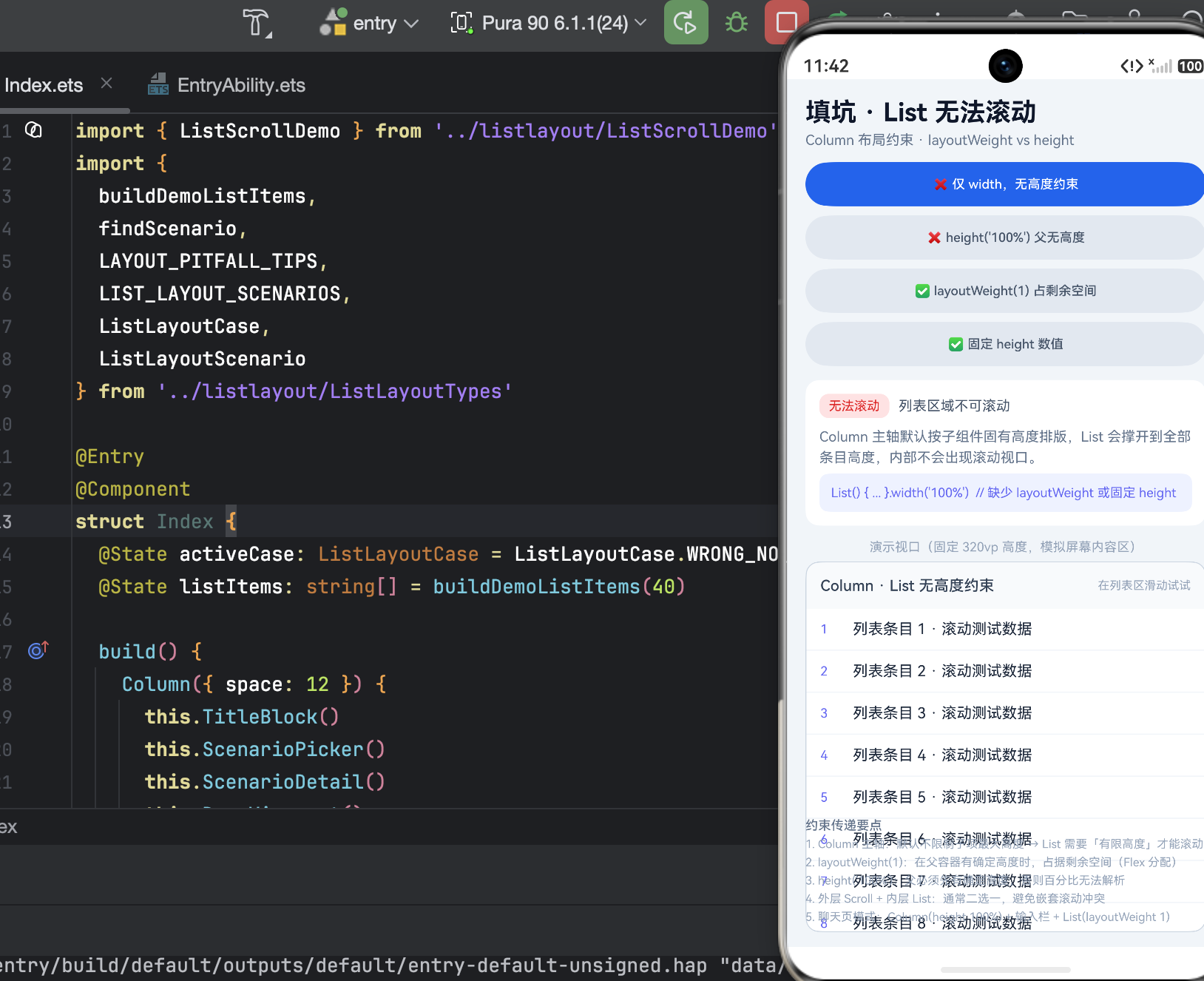Tap the '在列表区滑动试试' hint text
The image size is (1204, 981).
(1144, 585)
